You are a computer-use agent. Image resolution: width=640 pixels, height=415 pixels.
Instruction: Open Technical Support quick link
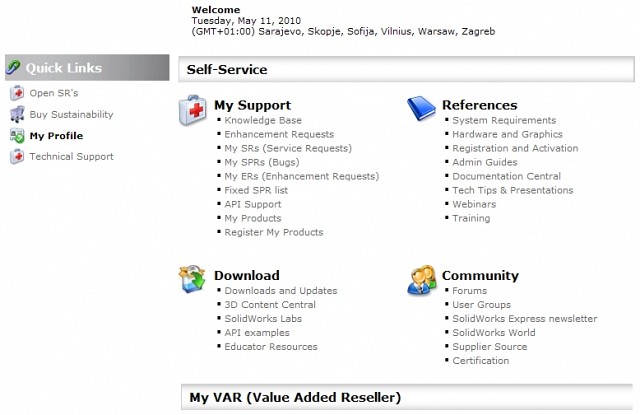tap(71, 157)
